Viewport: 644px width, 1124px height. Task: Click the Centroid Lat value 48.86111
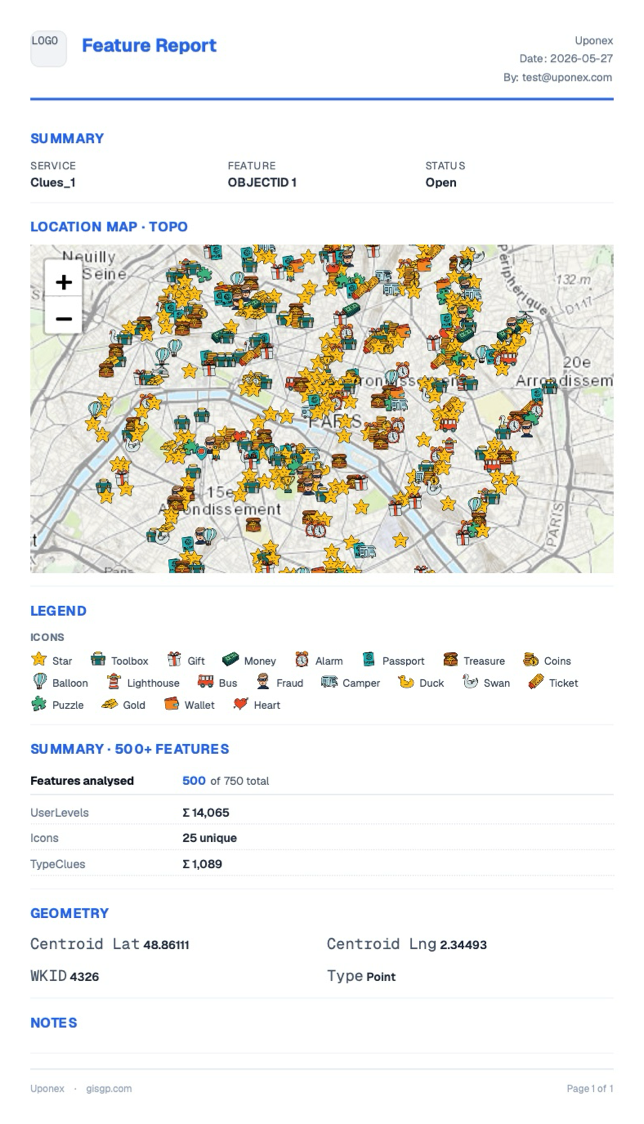point(166,945)
